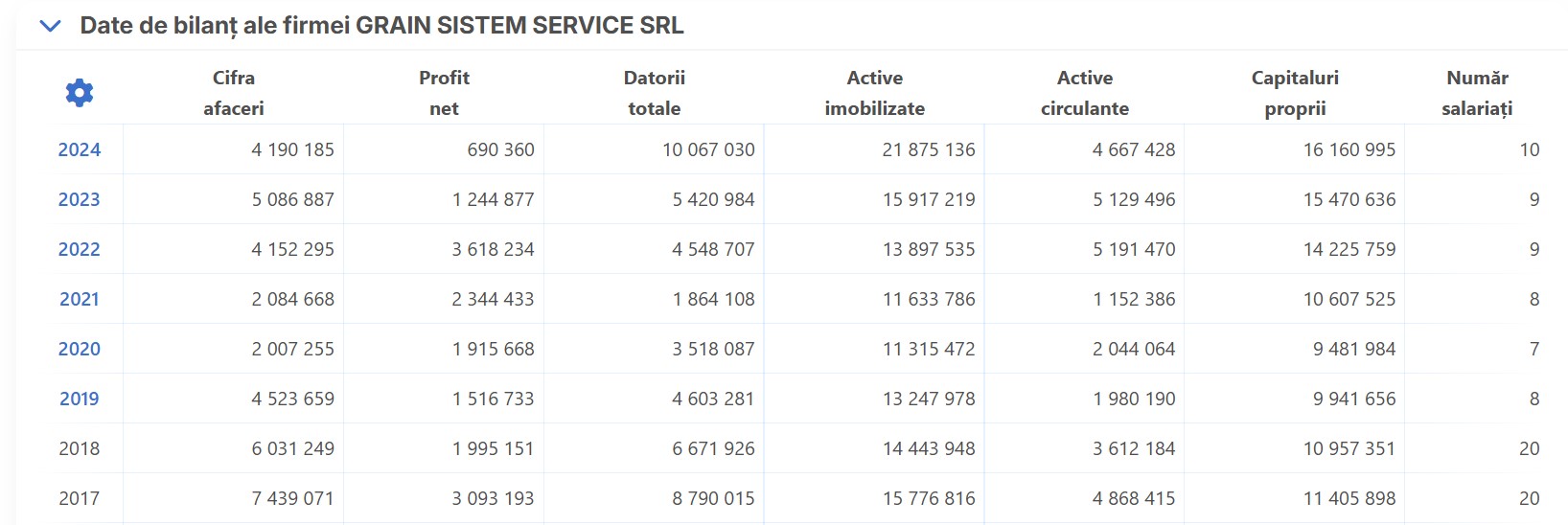Screen dimensions: 1568x525
Task: Select total debts value 3 518 087
Action: 714,349
